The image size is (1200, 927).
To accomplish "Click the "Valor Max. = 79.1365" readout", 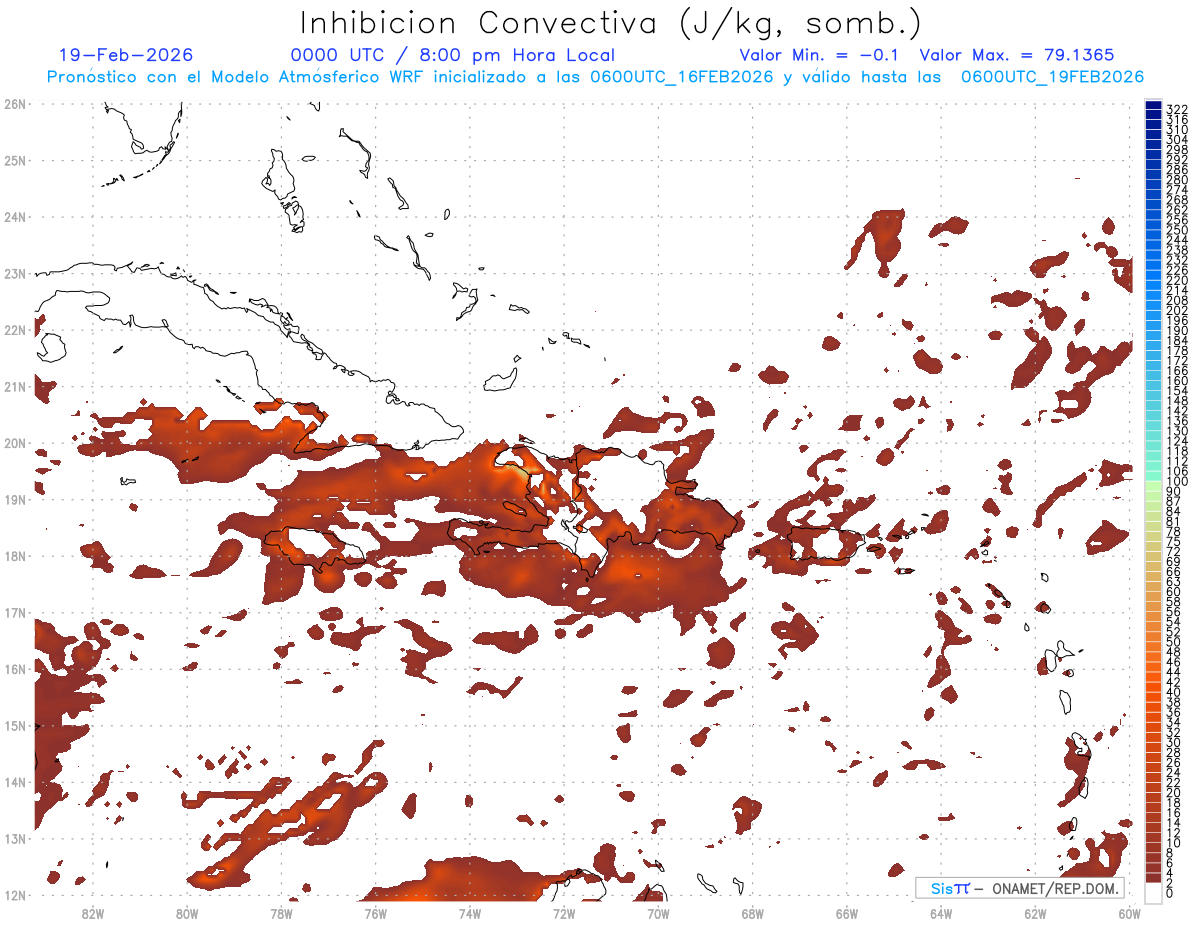I will [1016, 56].
